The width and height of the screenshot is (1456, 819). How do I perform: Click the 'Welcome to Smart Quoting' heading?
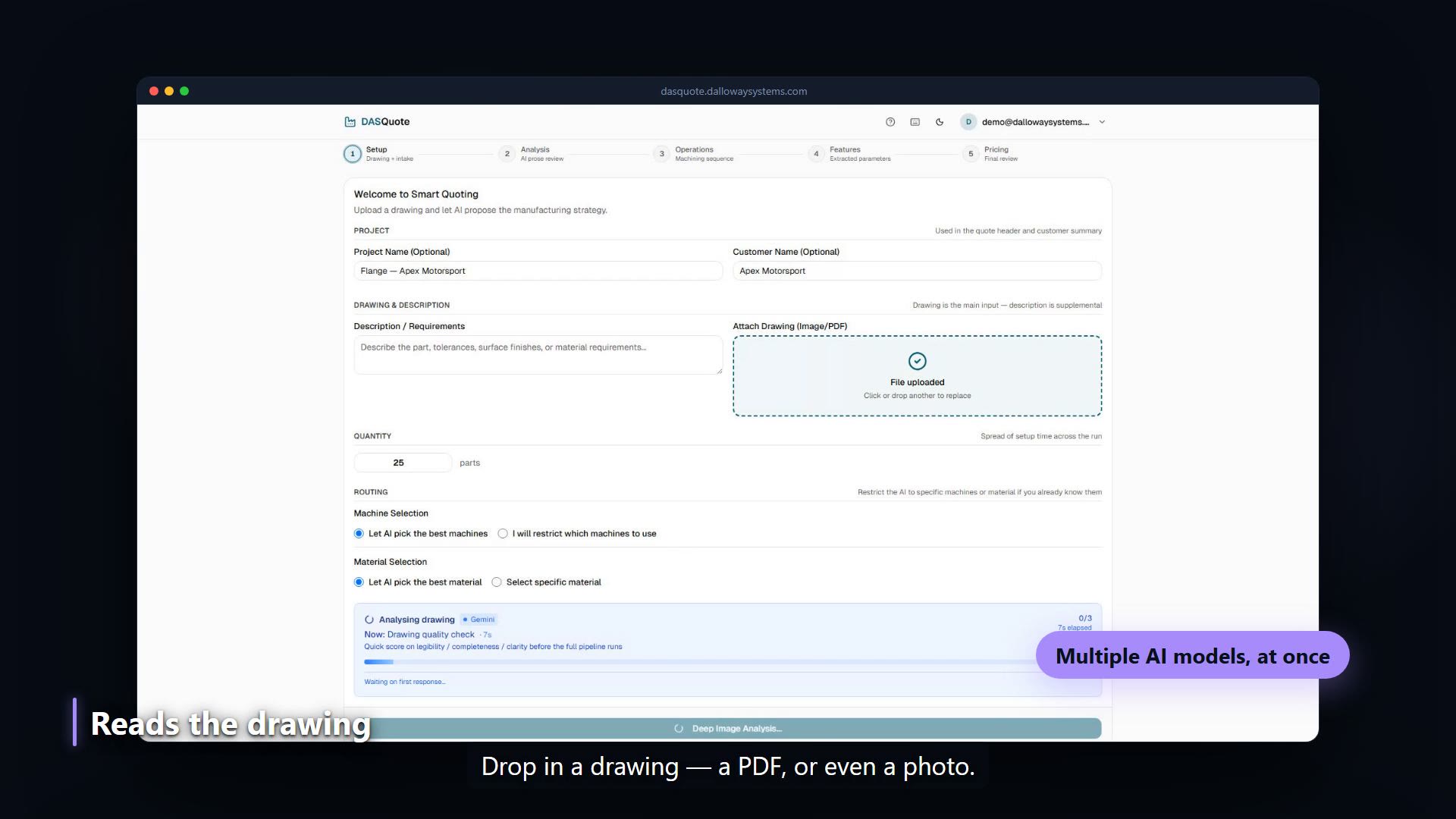(416, 194)
